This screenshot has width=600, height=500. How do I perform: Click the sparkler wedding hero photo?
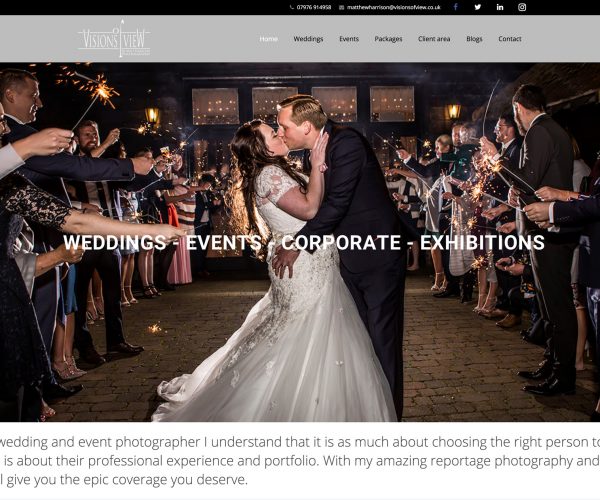[x=300, y=242]
